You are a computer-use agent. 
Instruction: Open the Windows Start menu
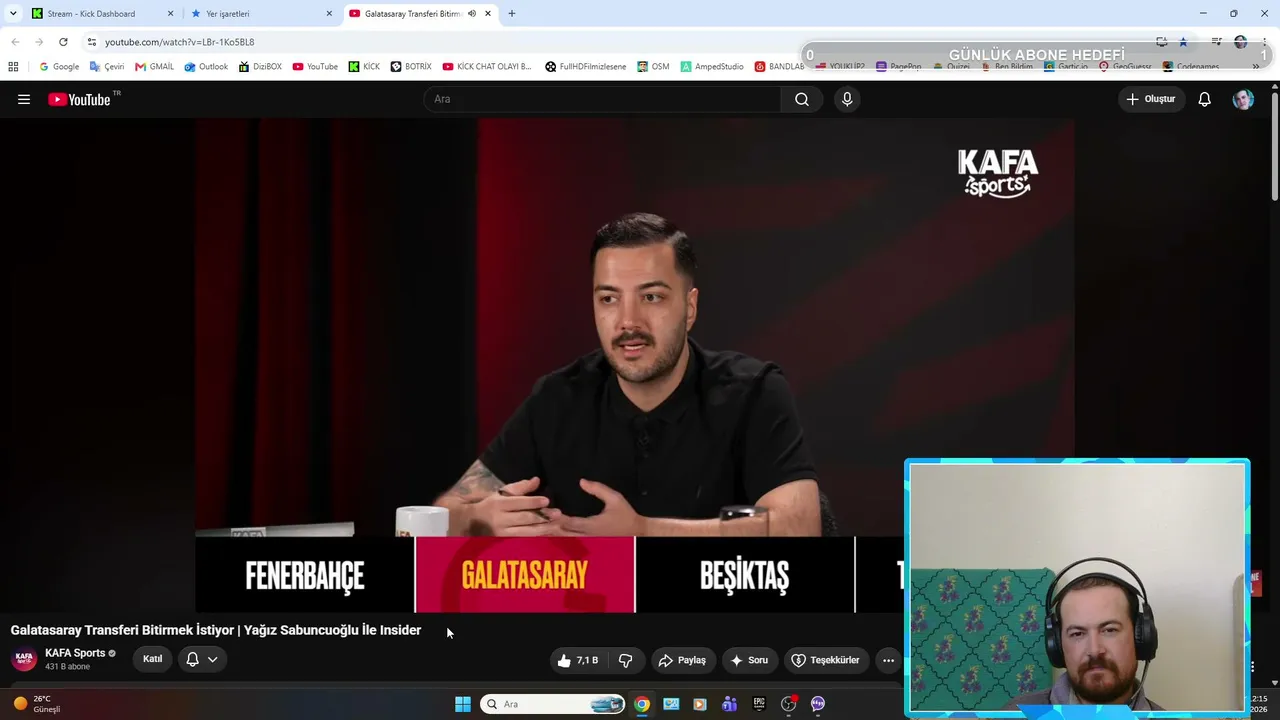tap(463, 704)
